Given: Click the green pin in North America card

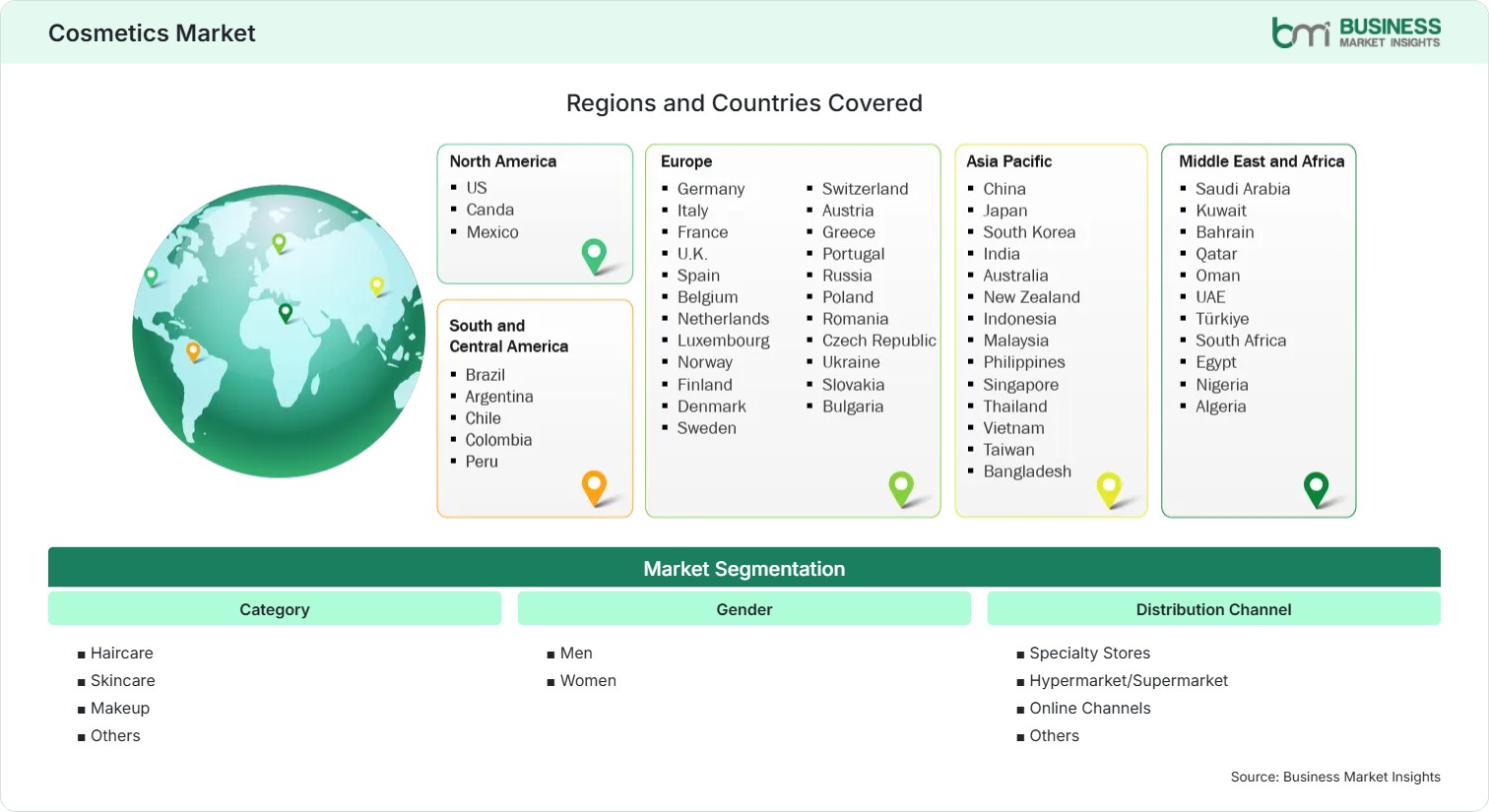Looking at the screenshot, I should [x=594, y=256].
